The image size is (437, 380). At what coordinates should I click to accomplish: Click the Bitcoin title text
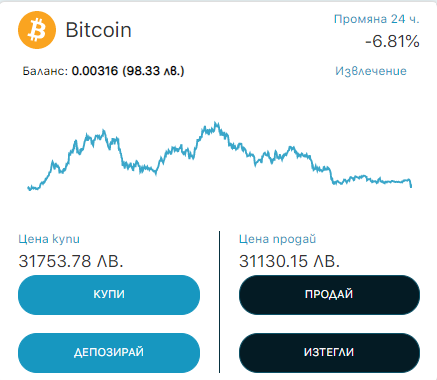tap(98, 30)
